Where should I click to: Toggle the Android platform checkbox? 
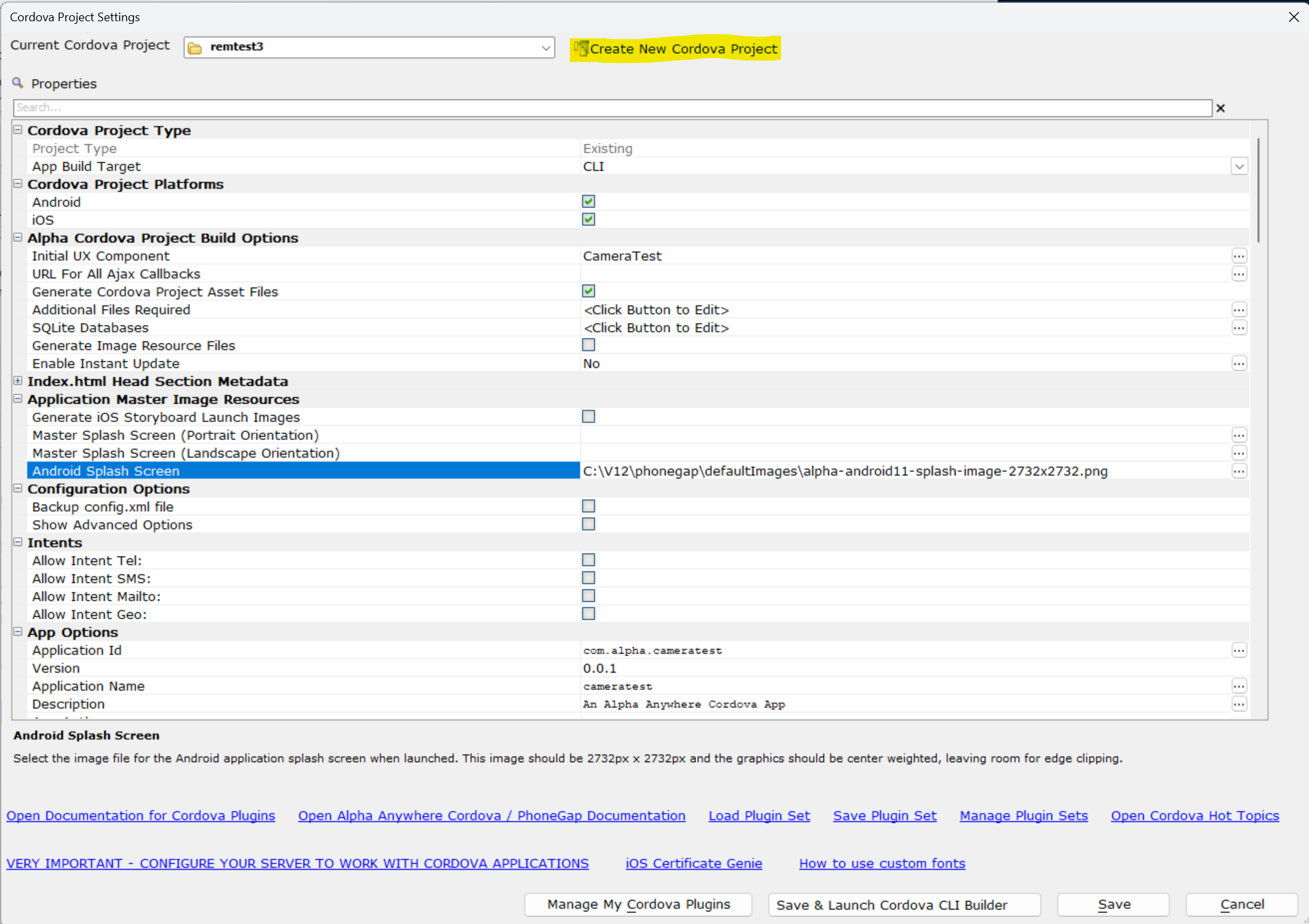tap(588, 201)
